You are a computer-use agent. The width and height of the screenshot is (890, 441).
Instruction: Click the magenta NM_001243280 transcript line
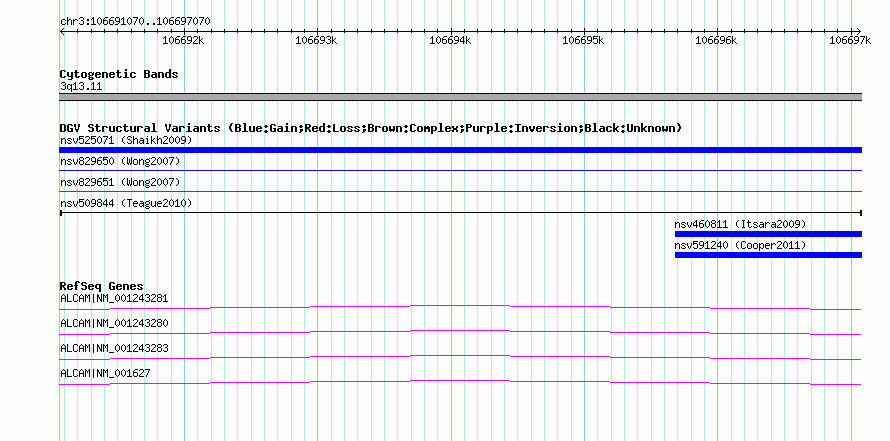coord(460,333)
